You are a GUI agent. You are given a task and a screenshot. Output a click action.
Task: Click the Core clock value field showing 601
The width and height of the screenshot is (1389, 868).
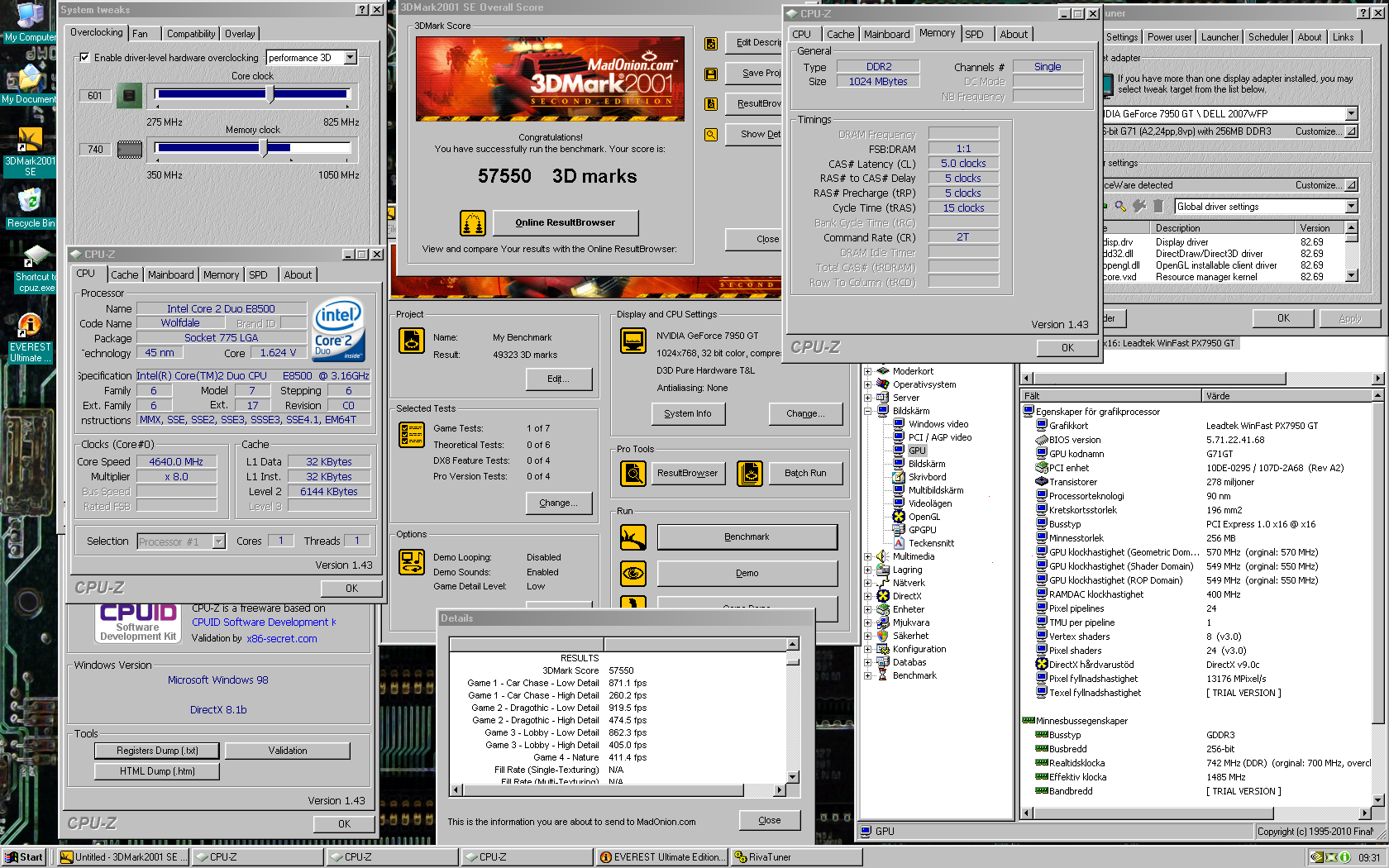95,96
